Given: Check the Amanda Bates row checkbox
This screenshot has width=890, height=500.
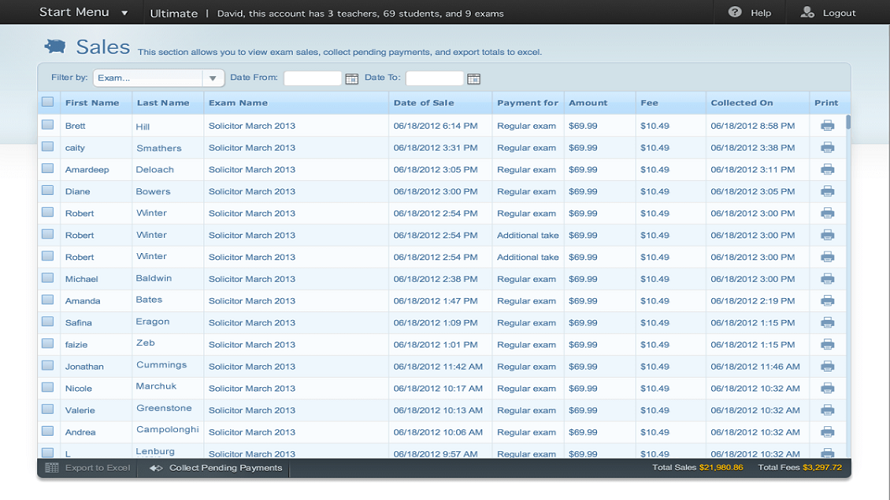Looking at the screenshot, I should (x=48, y=299).
